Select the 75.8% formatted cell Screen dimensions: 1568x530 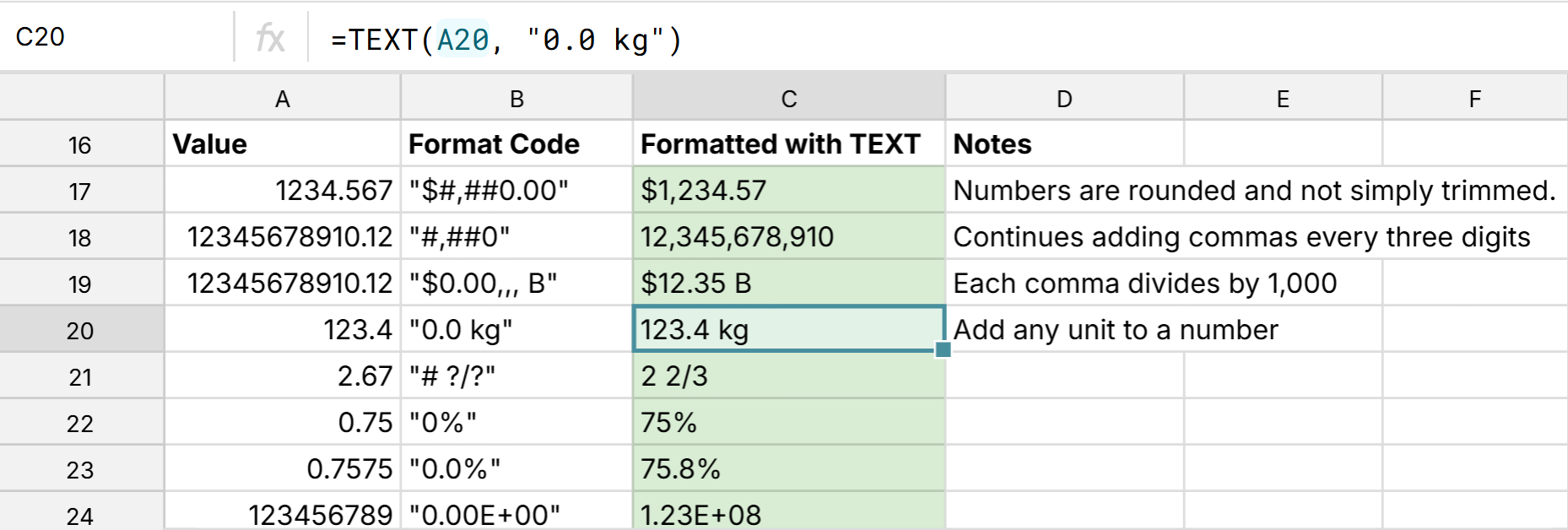click(x=788, y=469)
